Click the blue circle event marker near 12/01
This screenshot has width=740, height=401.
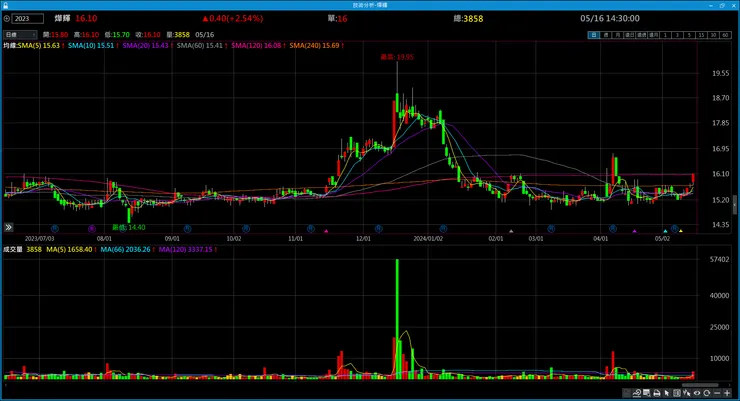[378, 229]
